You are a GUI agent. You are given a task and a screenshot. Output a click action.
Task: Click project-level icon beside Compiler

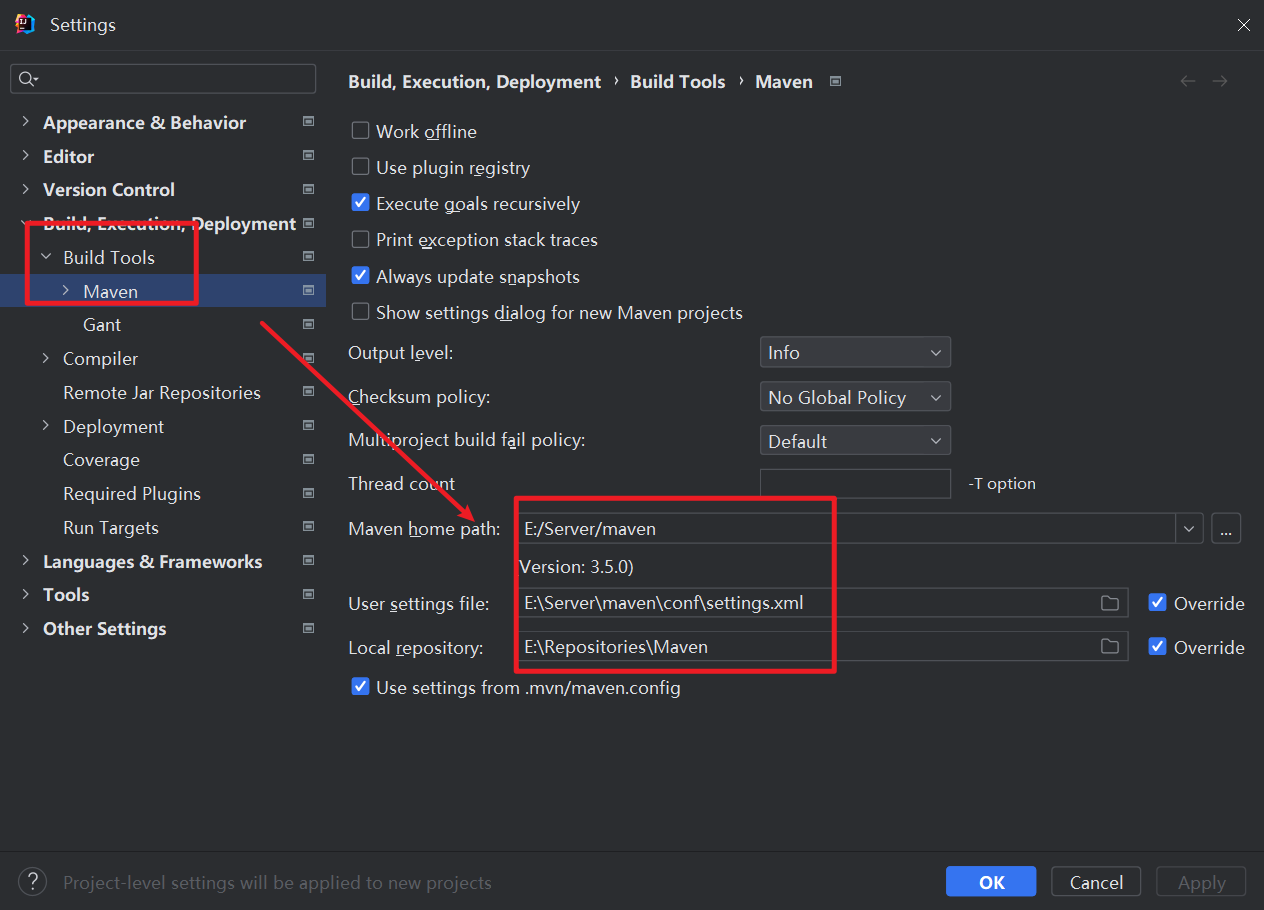(x=308, y=358)
